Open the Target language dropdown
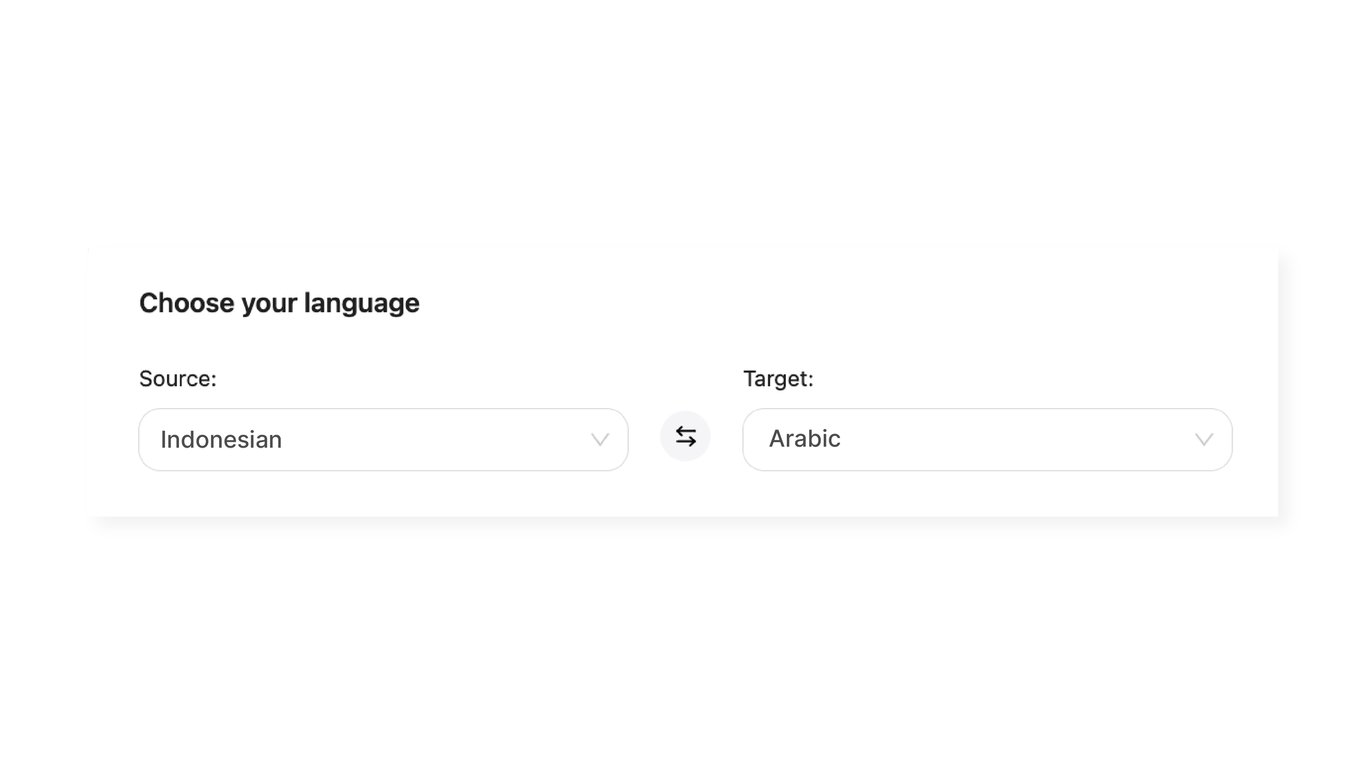Image resolution: width=1366 pixels, height=768 pixels. (x=987, y=439)
